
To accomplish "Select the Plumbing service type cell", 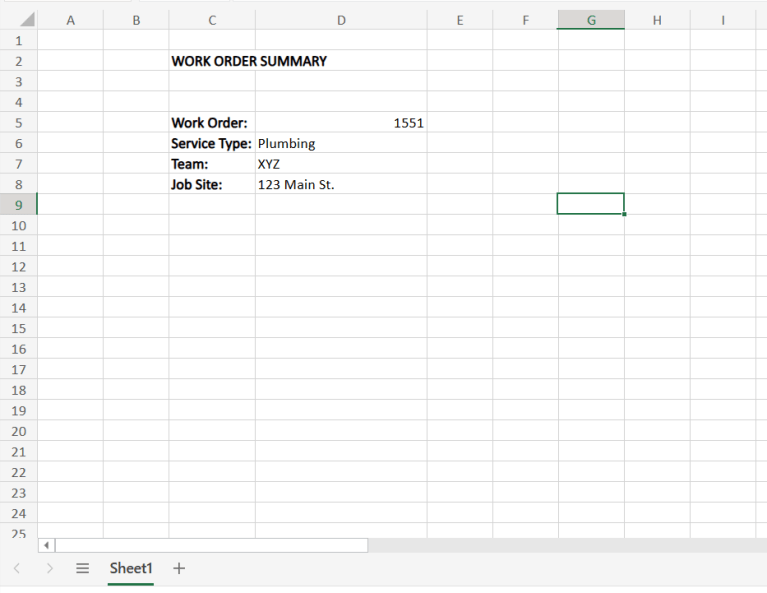I will [341, 143].
